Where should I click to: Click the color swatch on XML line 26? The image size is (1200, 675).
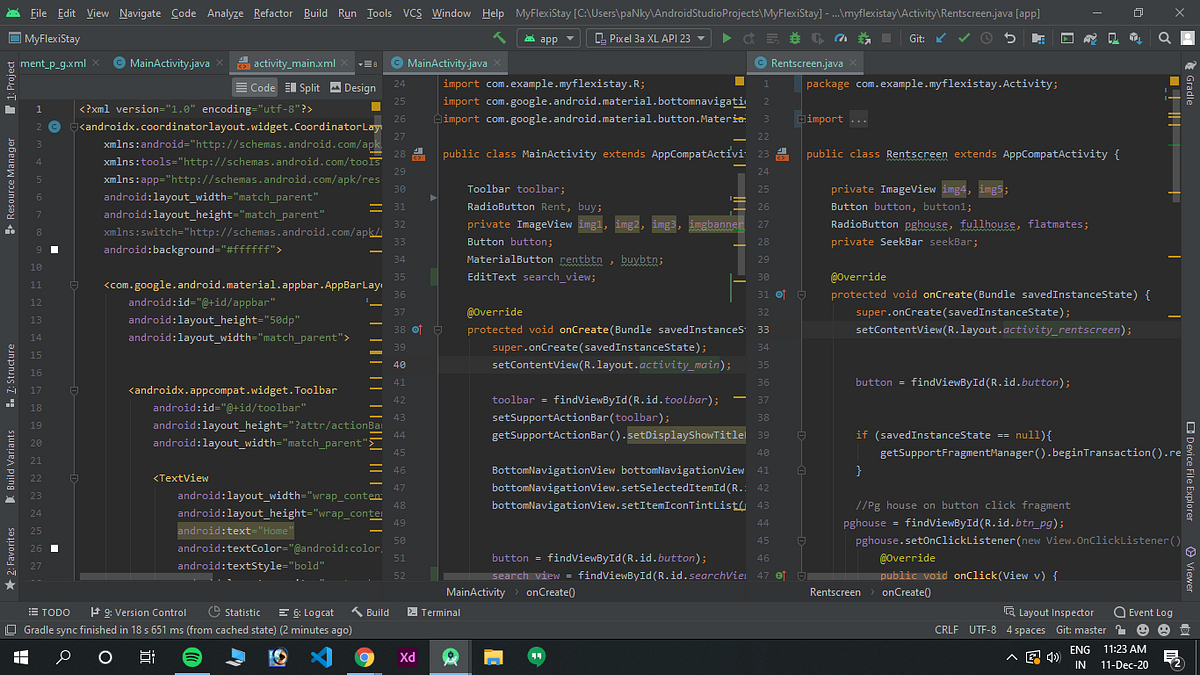coord(54,548)
